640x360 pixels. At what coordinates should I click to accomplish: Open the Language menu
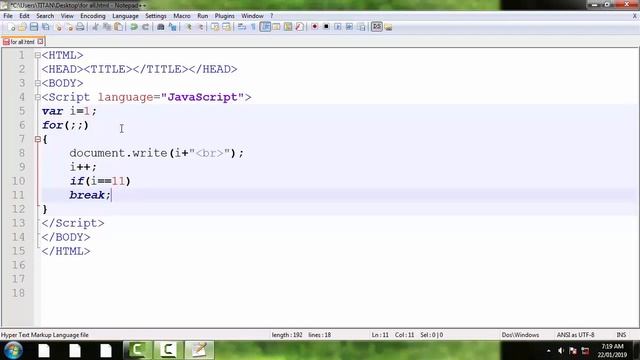[x=125, y=16]
